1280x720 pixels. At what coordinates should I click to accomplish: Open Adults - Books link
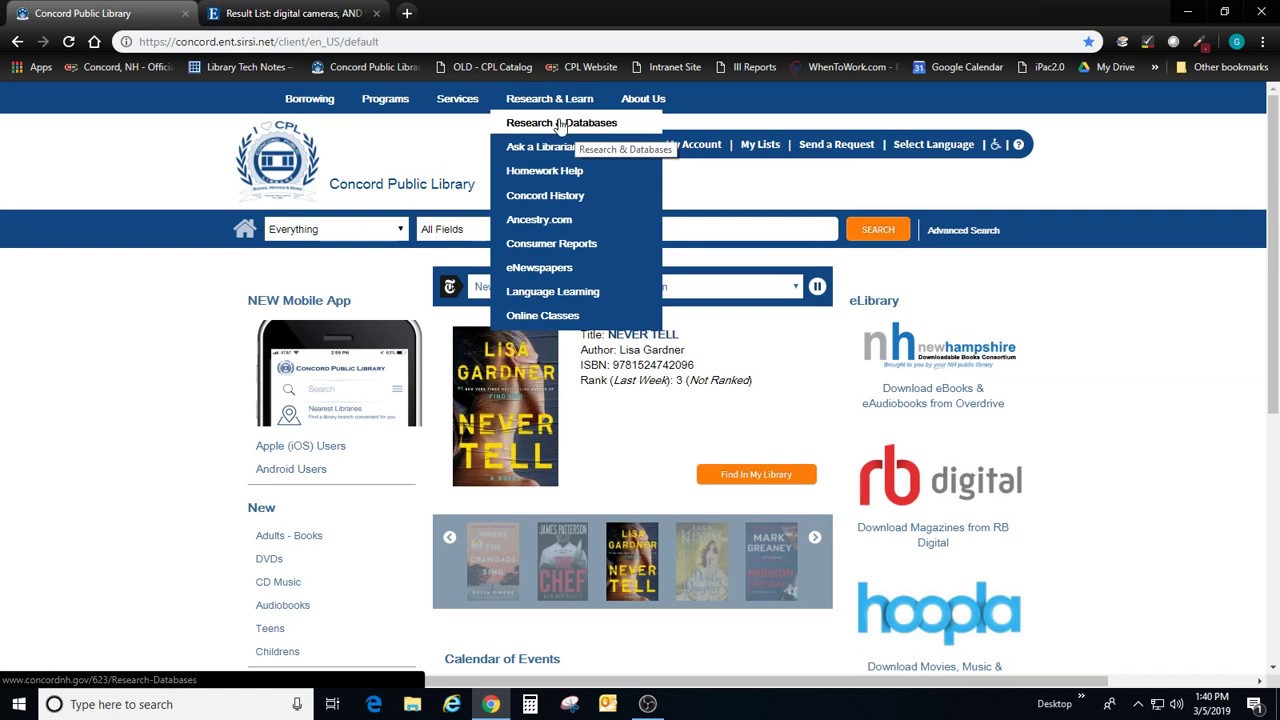coord(289,536)
